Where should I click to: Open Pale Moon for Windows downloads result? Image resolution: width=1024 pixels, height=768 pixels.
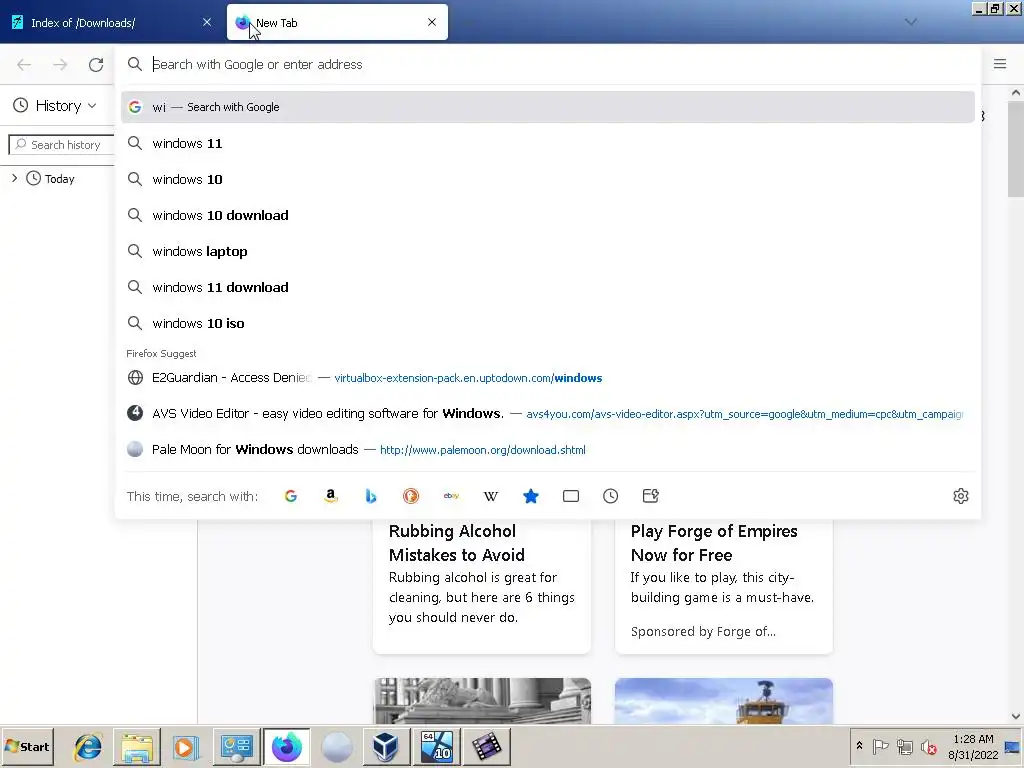tap(547, 449)
